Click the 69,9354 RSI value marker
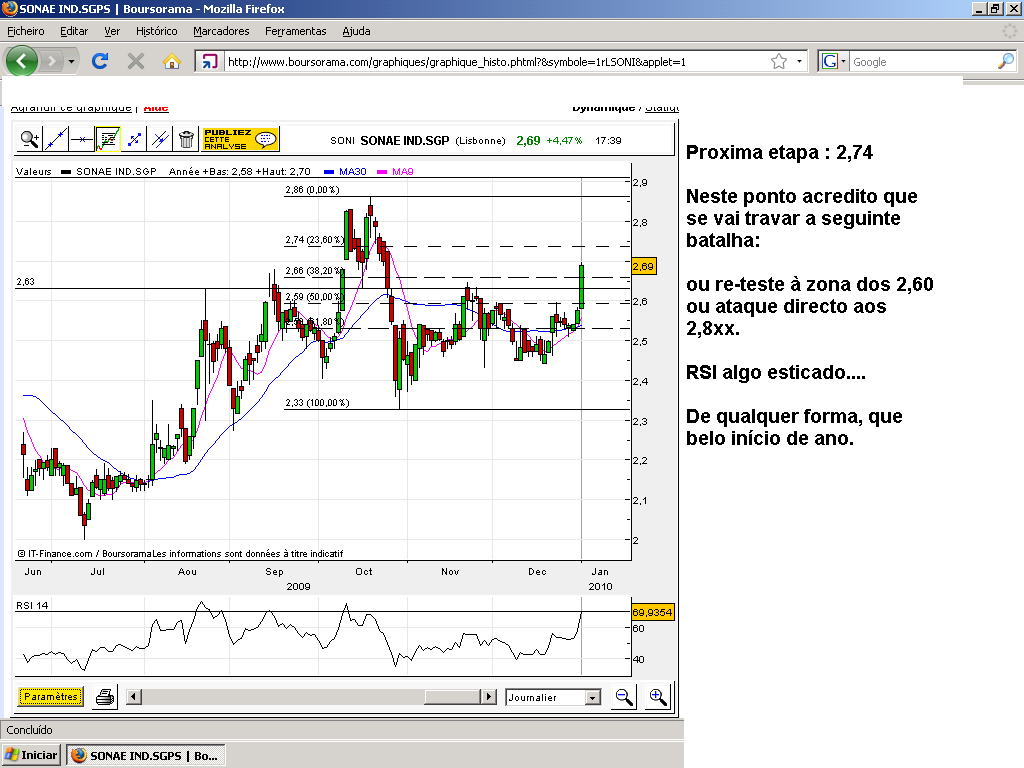 (652, 613)
